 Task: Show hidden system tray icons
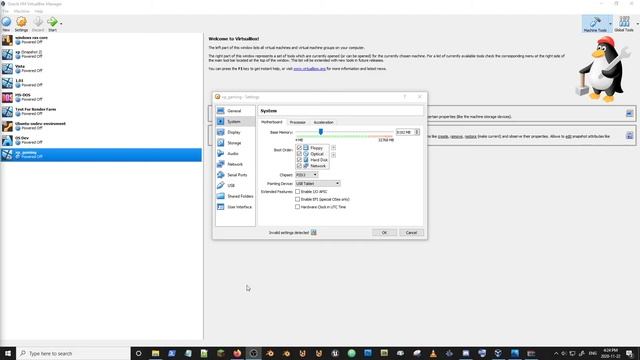[x=556, y=353]
